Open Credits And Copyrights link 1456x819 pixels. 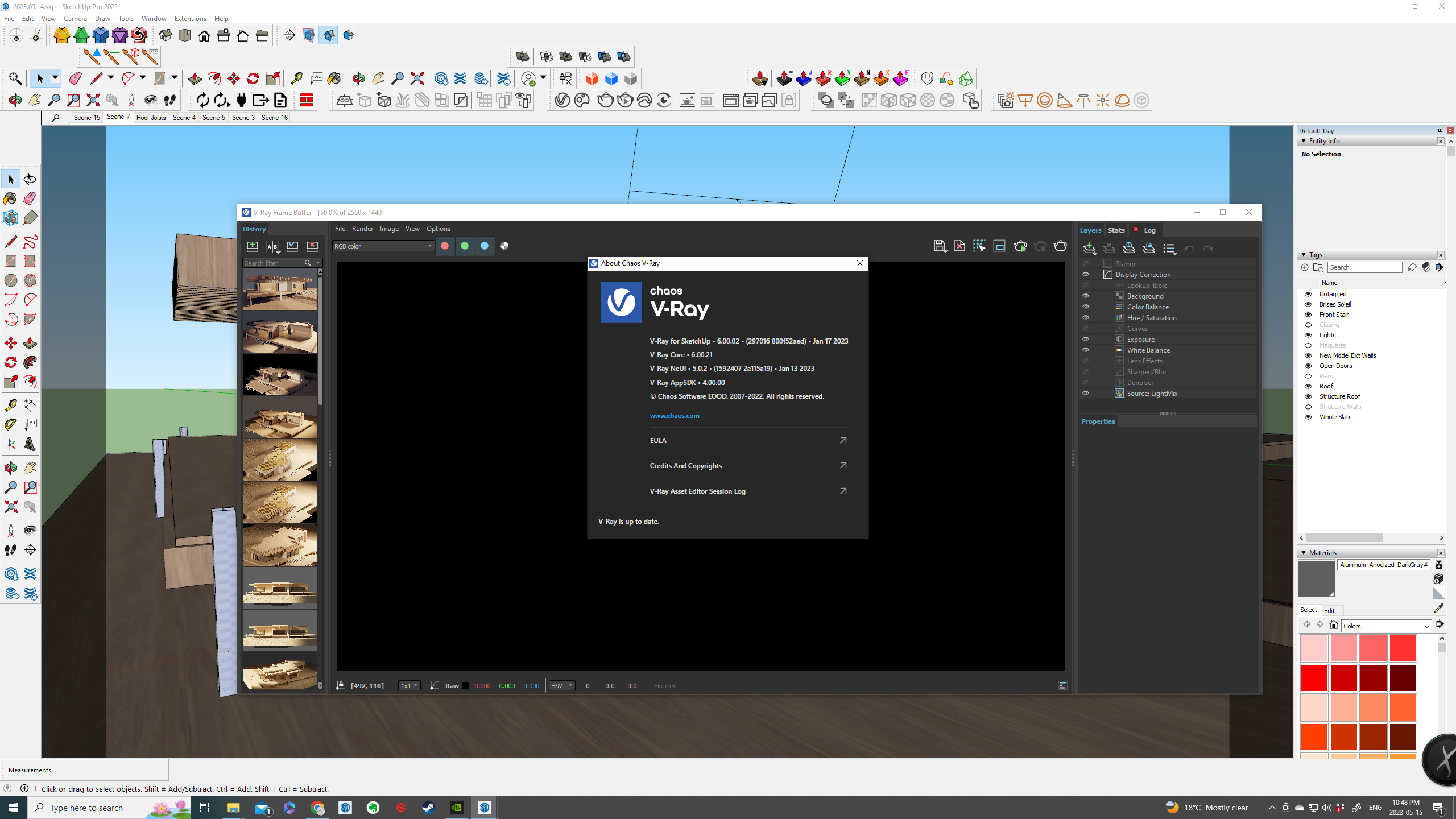point(748,466)
